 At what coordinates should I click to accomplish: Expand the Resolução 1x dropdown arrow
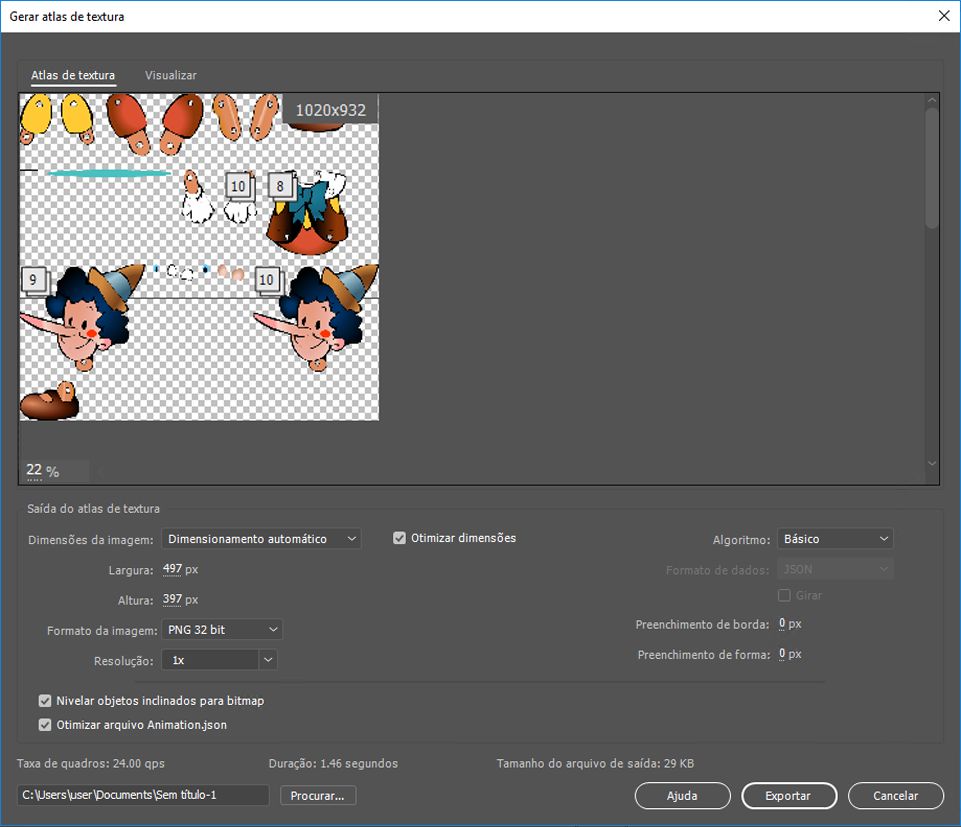(x=268, y=660)
